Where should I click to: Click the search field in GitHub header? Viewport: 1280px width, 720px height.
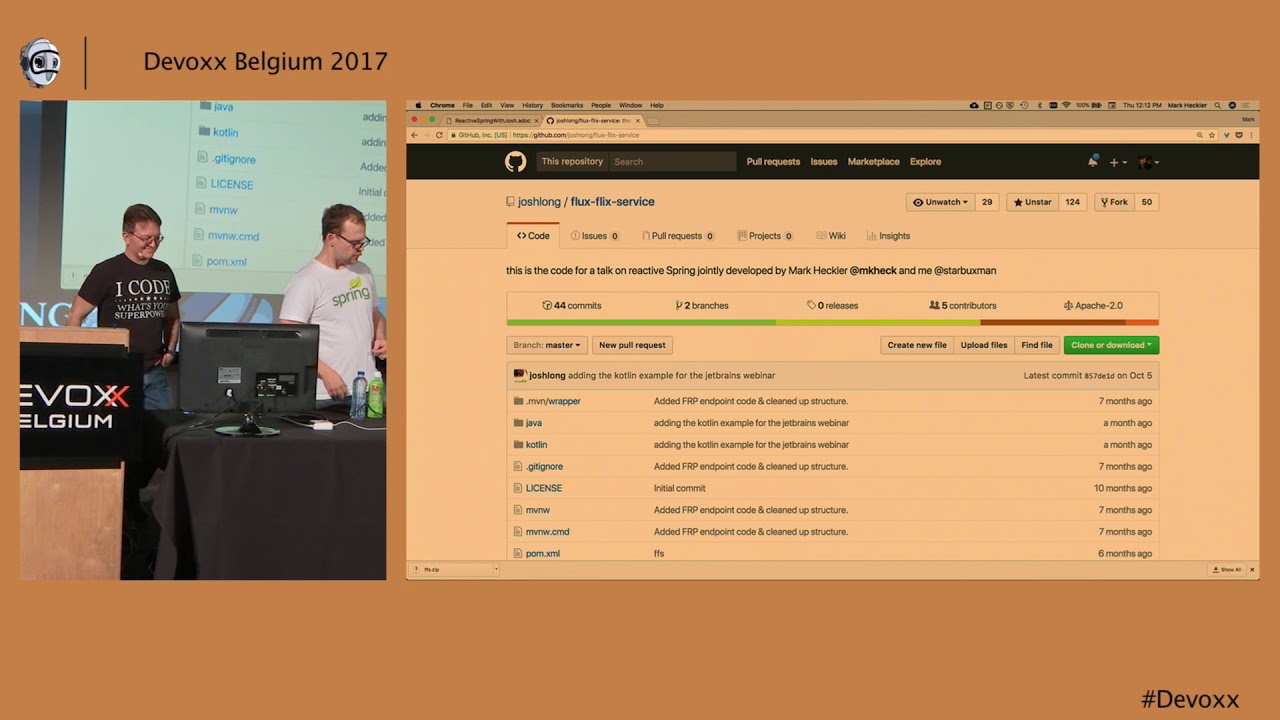673,162
